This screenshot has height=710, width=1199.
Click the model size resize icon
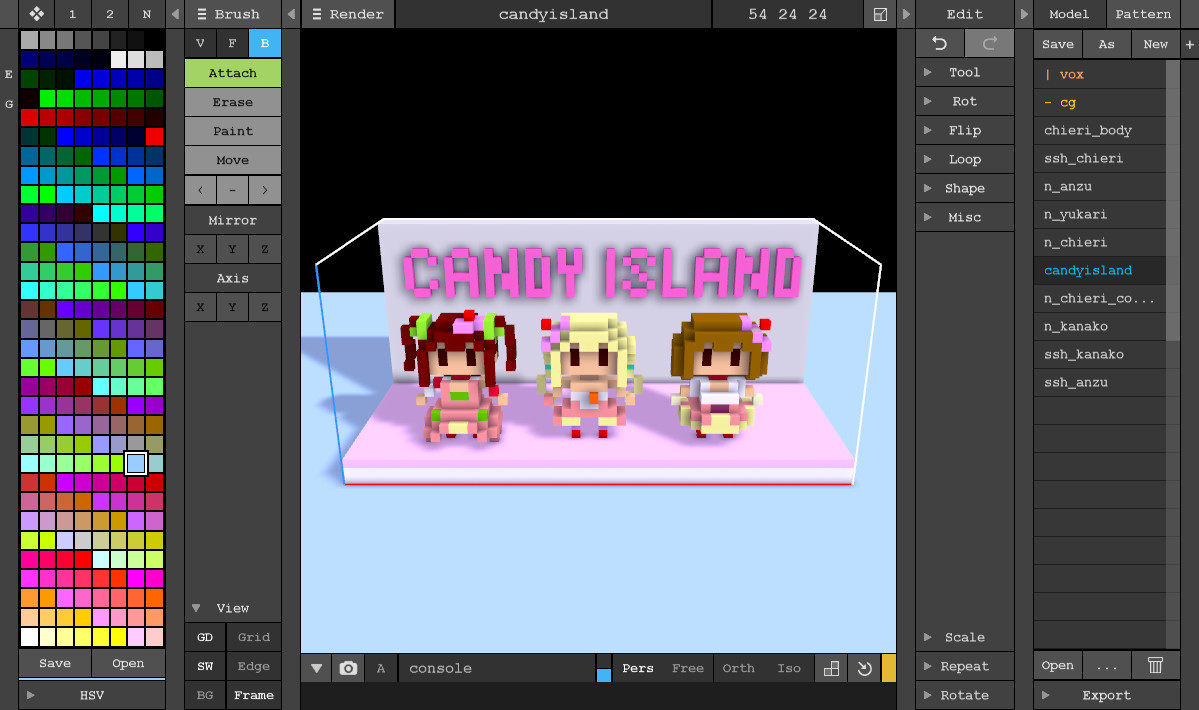pos(880,14)
